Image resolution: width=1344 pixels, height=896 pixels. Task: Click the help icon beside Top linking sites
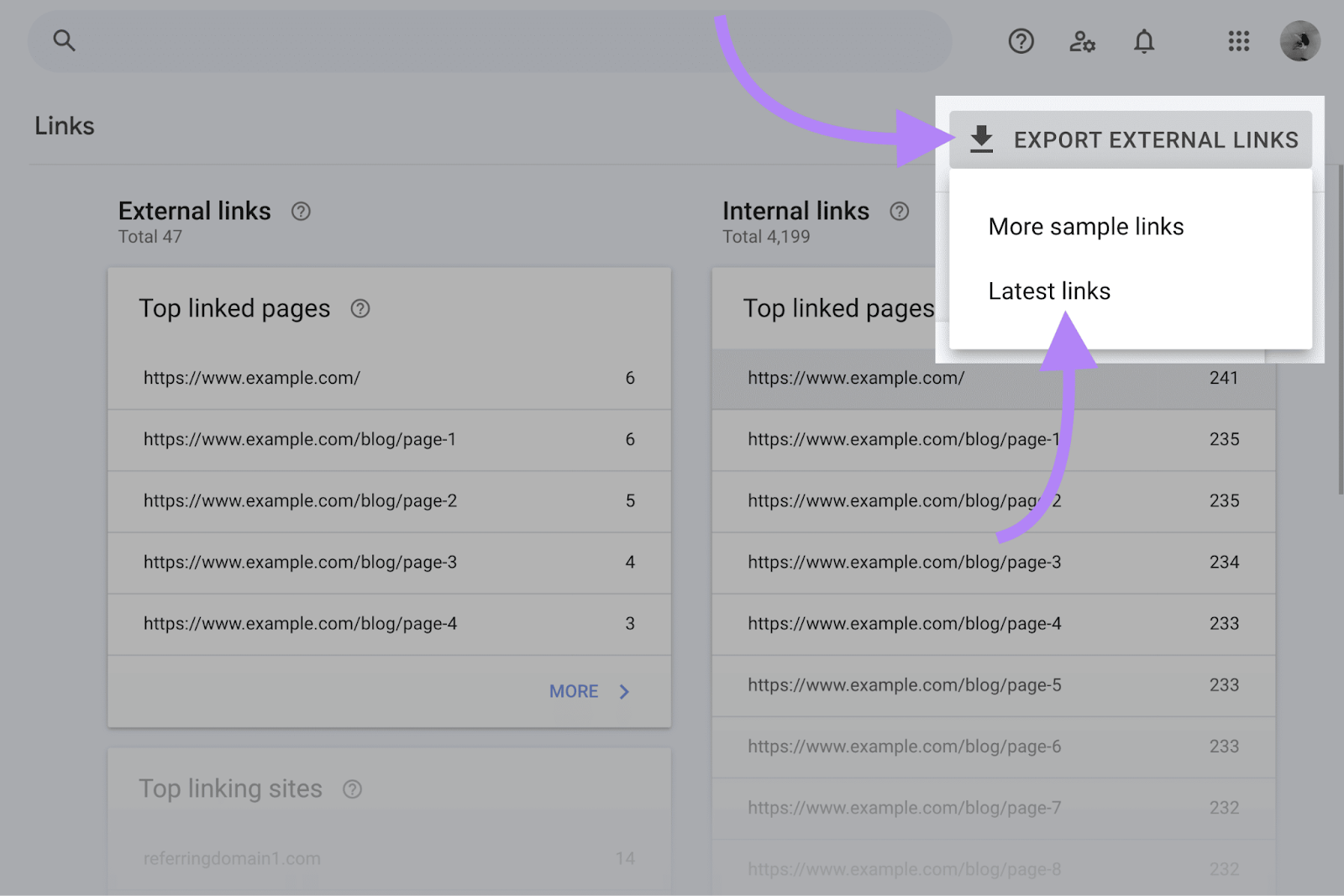(352, 789)
